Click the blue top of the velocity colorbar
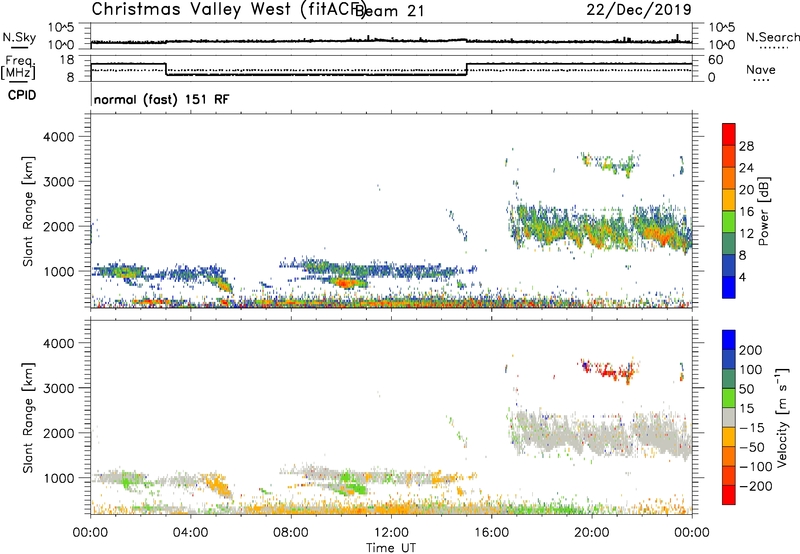This screenshot has height=554, width=800. tap(729, 340)
